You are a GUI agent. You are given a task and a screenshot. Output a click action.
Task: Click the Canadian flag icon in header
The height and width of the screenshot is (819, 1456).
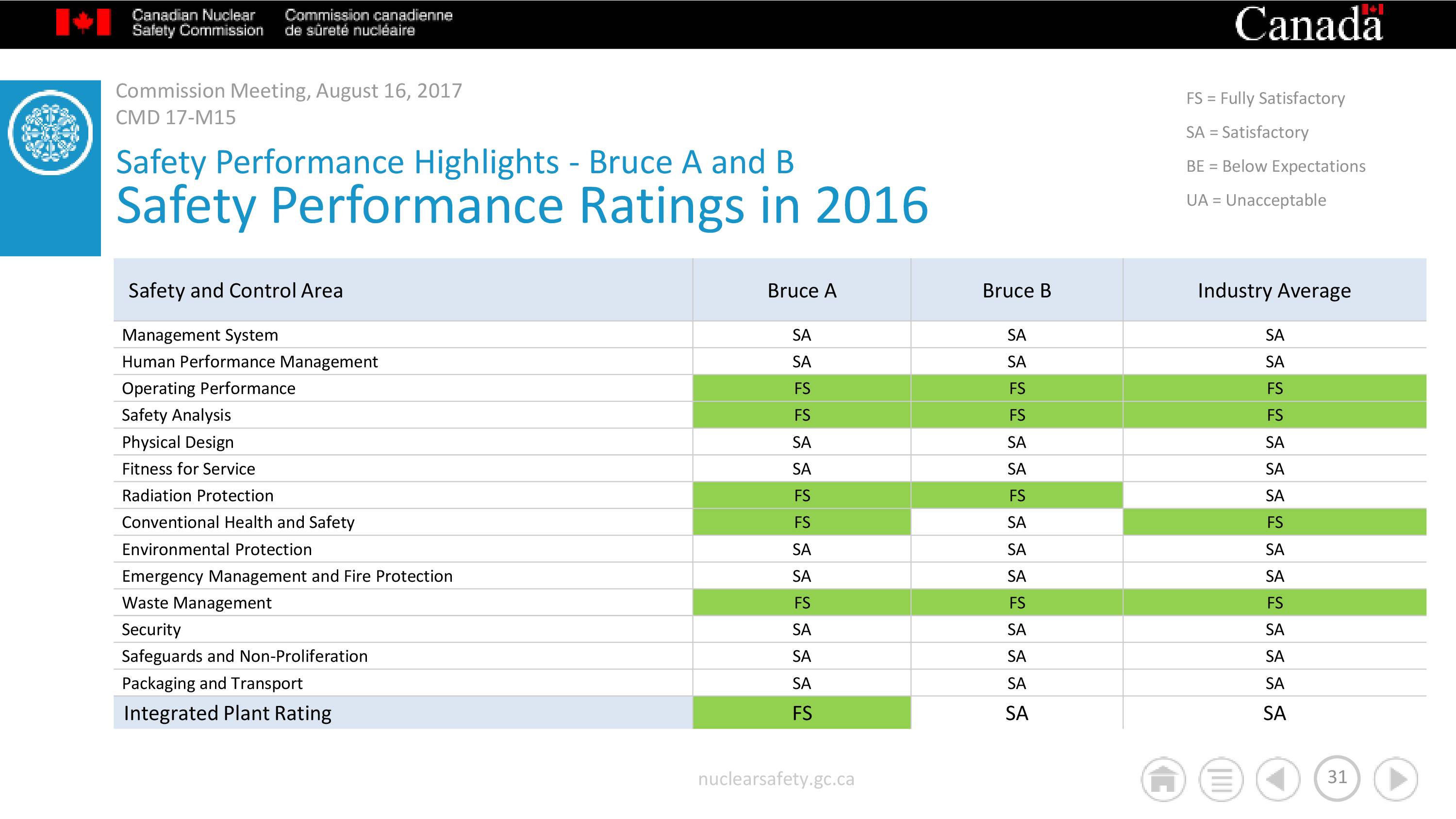click(83, 23)
